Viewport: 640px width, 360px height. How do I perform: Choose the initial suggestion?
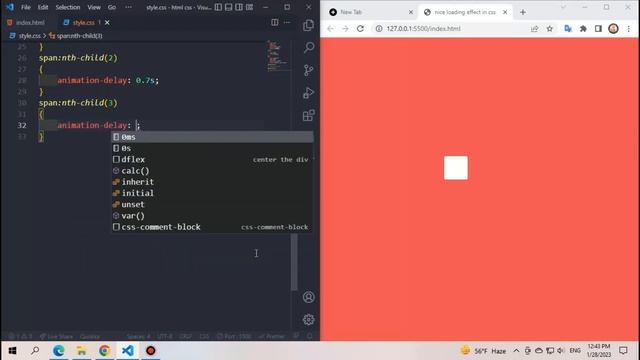coord(212,193)
